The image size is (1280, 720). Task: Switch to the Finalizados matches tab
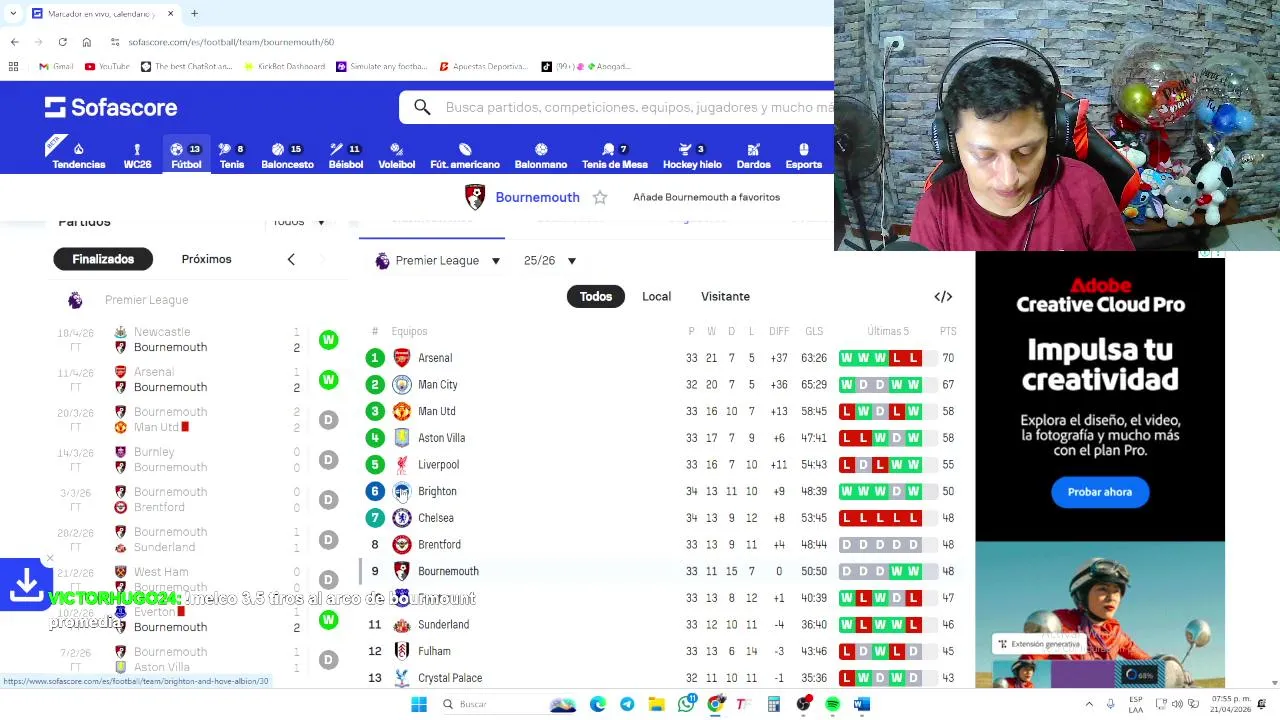coord(103,259)
